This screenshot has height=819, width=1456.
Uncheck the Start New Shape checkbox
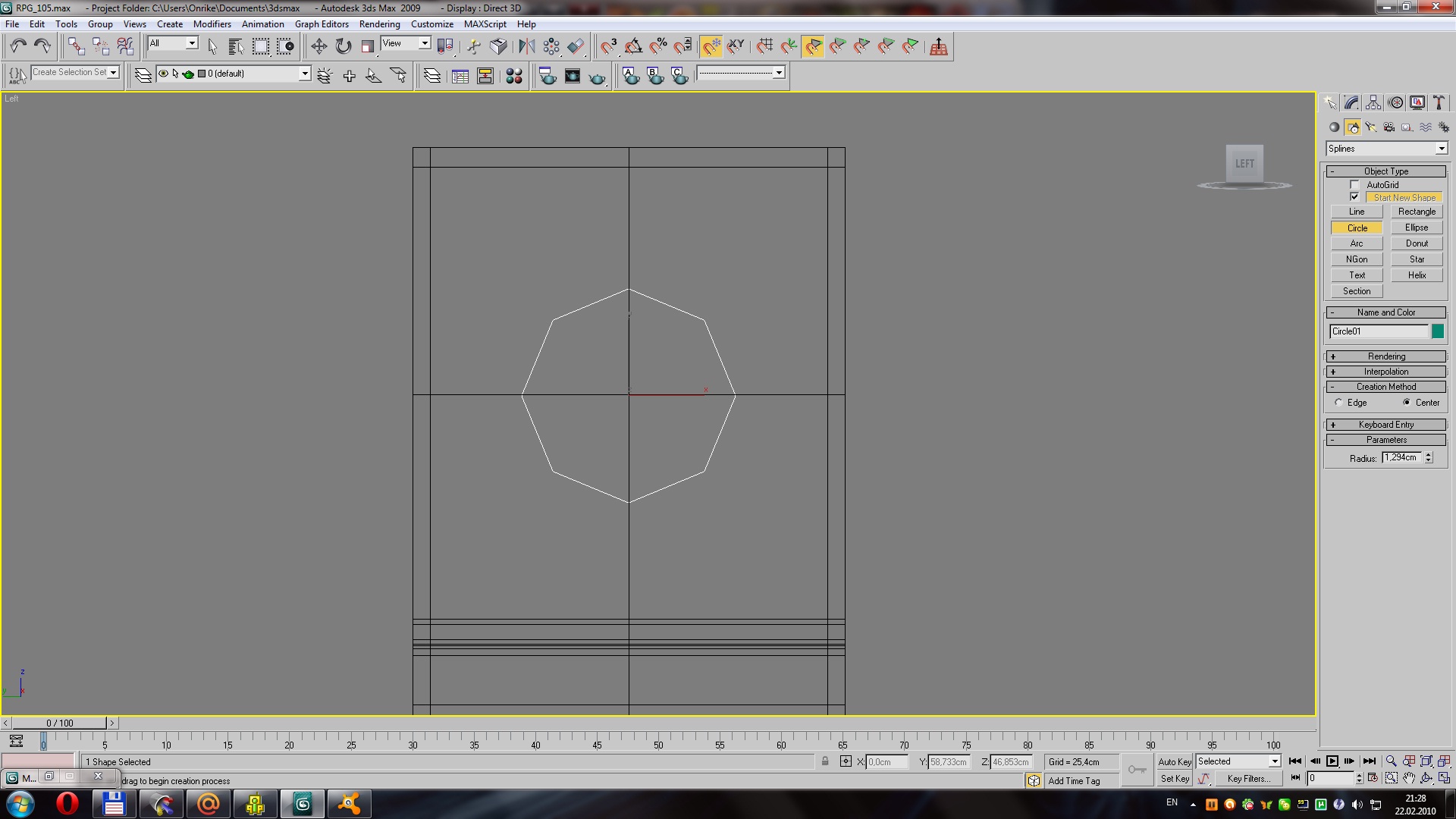[x=1354, y=197]
